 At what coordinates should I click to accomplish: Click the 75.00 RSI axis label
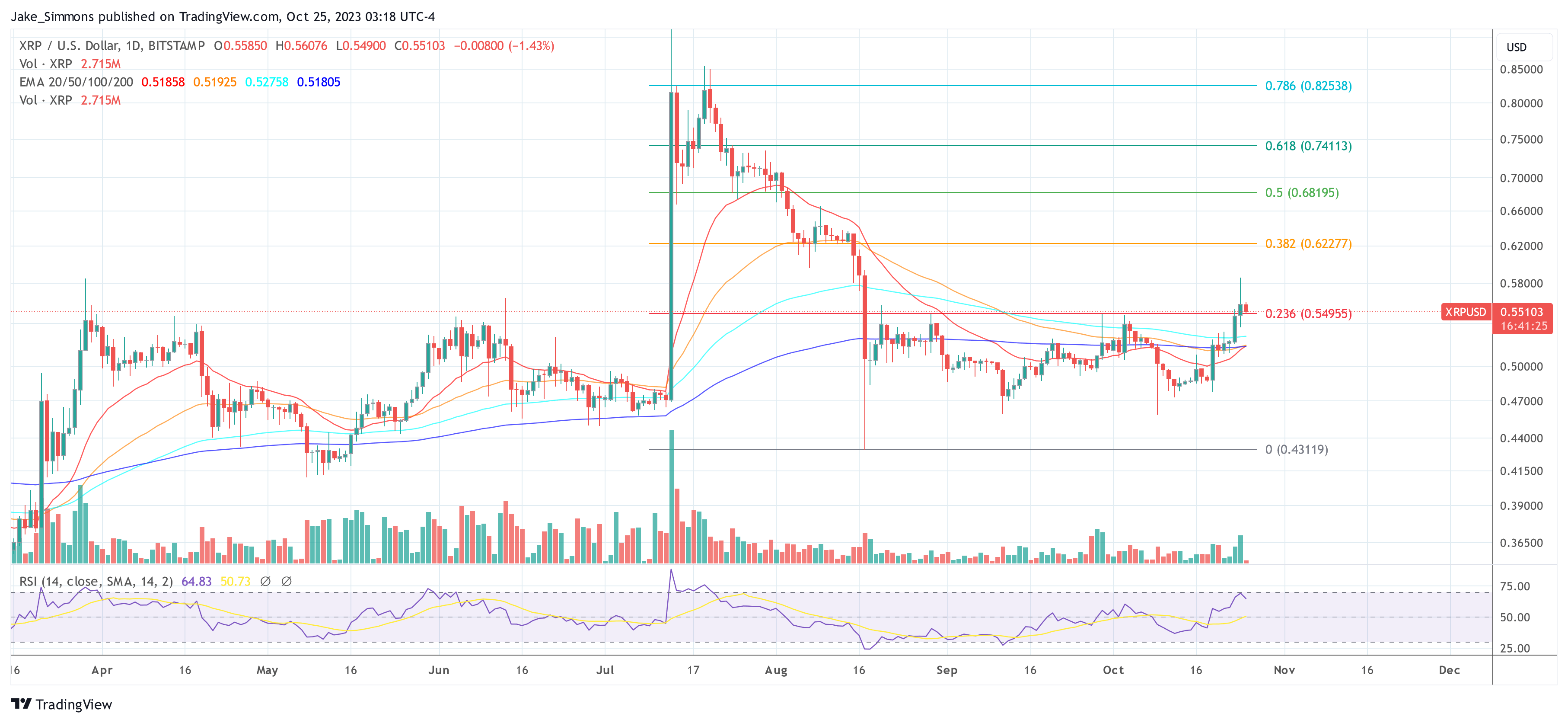[1515, 586]
